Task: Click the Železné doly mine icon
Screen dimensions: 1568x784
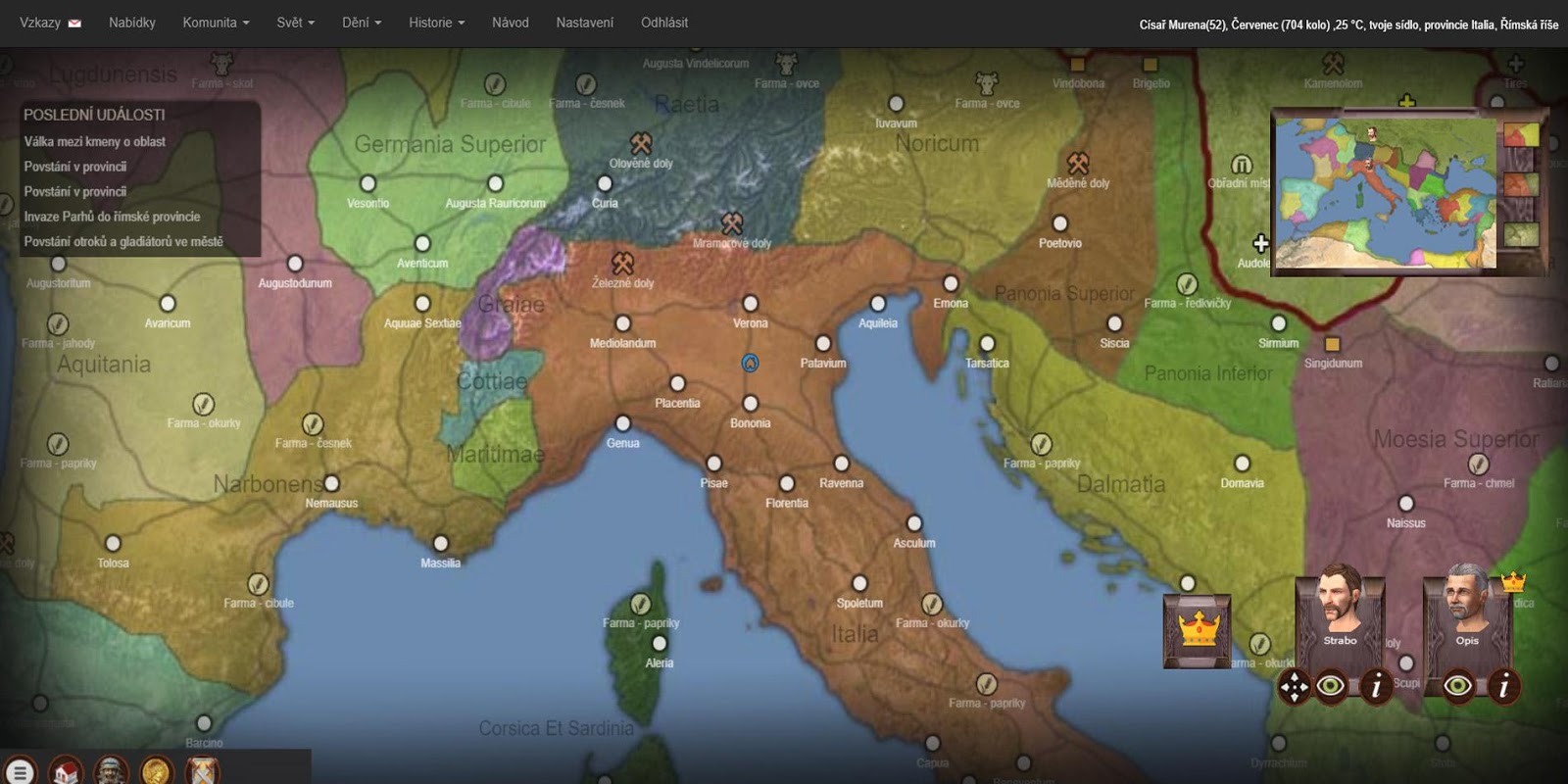Action: [622, 263]
